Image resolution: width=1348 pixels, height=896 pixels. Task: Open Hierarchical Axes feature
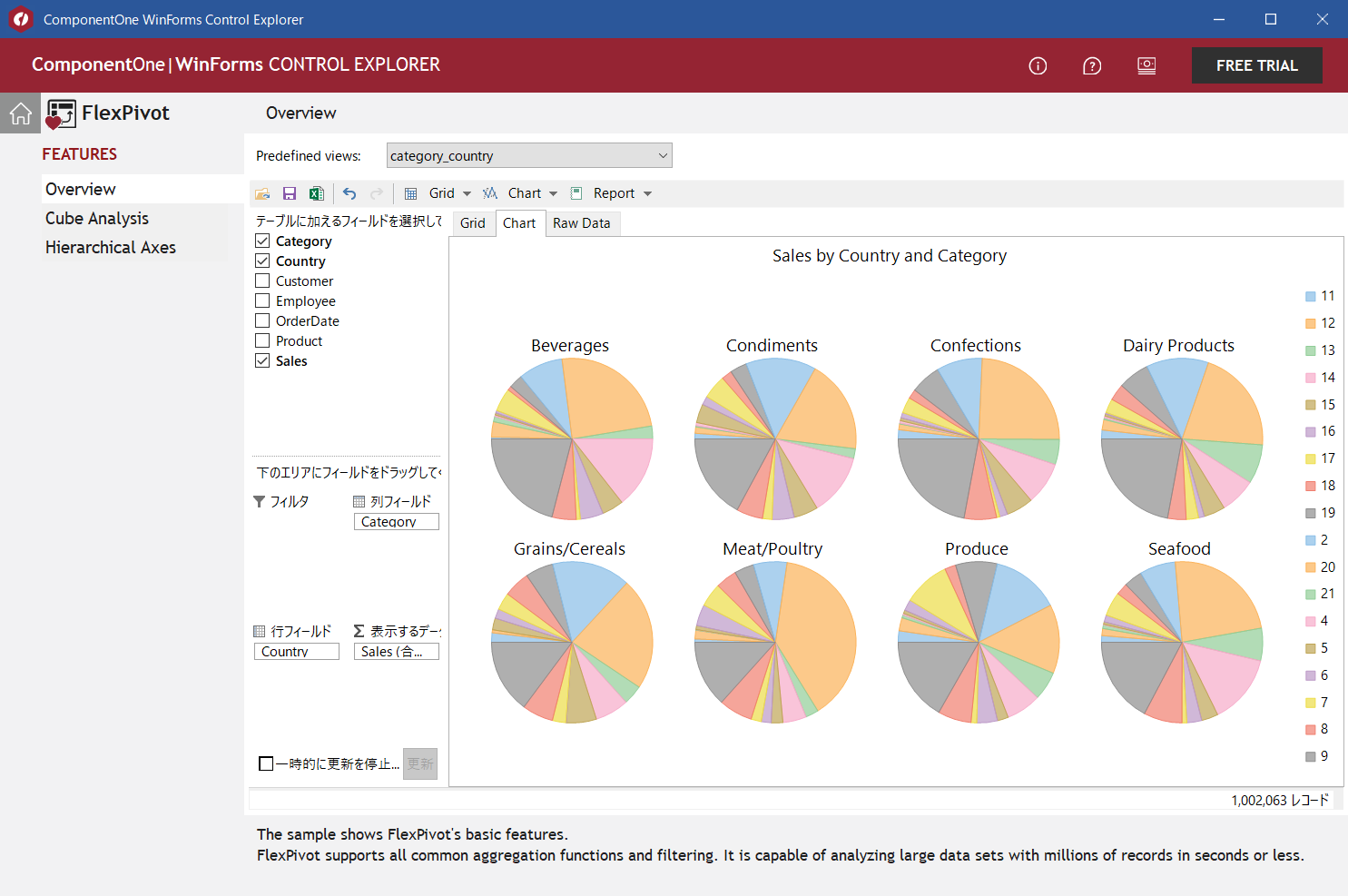[x=111, y=247]
